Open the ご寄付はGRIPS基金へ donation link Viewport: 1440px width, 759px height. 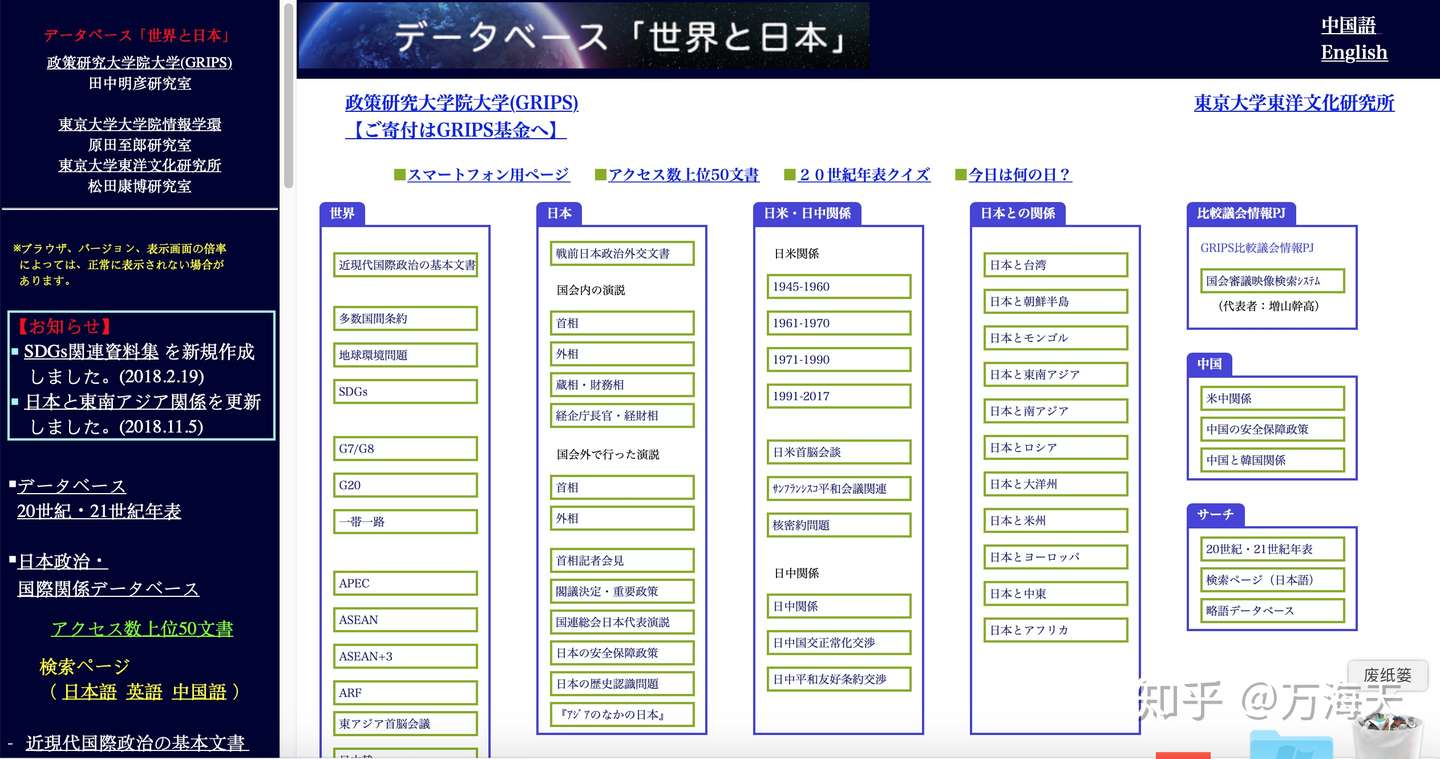[456, 130]
